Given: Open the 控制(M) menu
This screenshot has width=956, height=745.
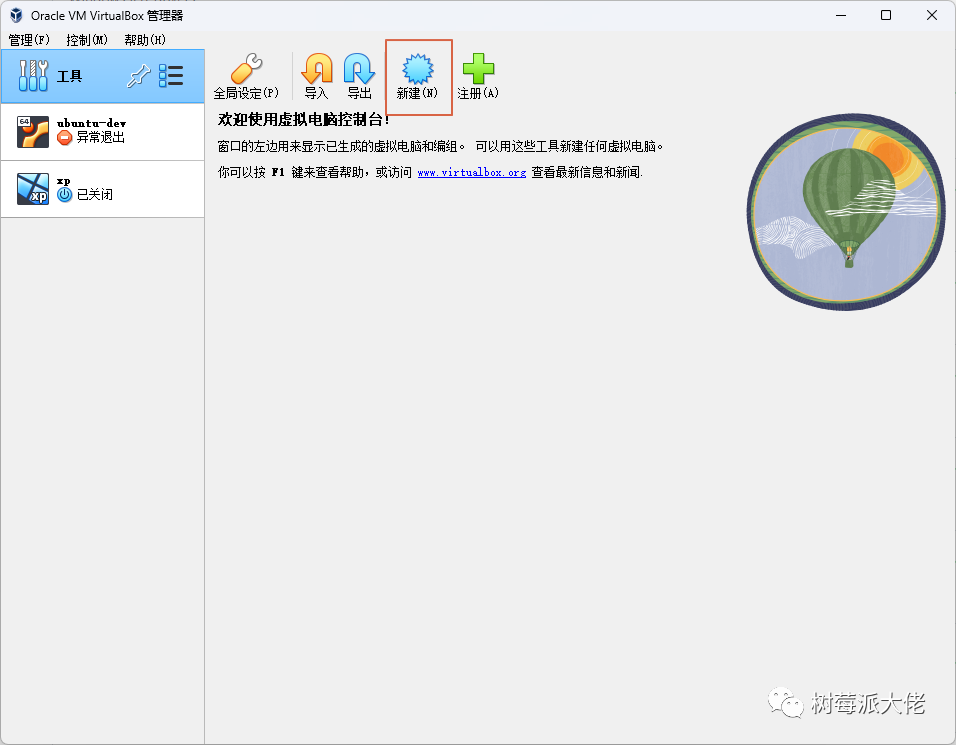Looking at the screenshot, I should coord(87,40).
